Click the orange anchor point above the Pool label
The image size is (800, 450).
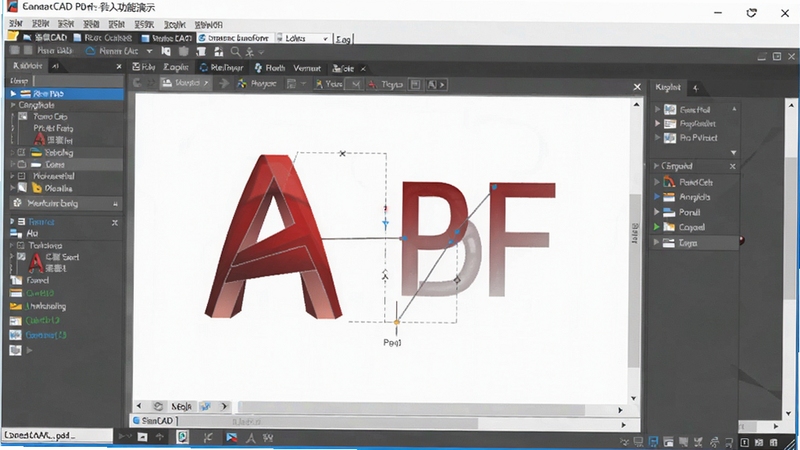396,322
